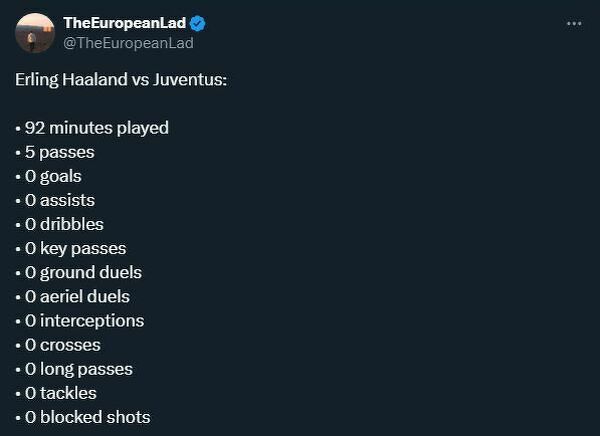Image resolution: width=600 pixels, height=436 pixels.
Task: Click the "92 minutes played" line
Action: (x=96, y=128)
